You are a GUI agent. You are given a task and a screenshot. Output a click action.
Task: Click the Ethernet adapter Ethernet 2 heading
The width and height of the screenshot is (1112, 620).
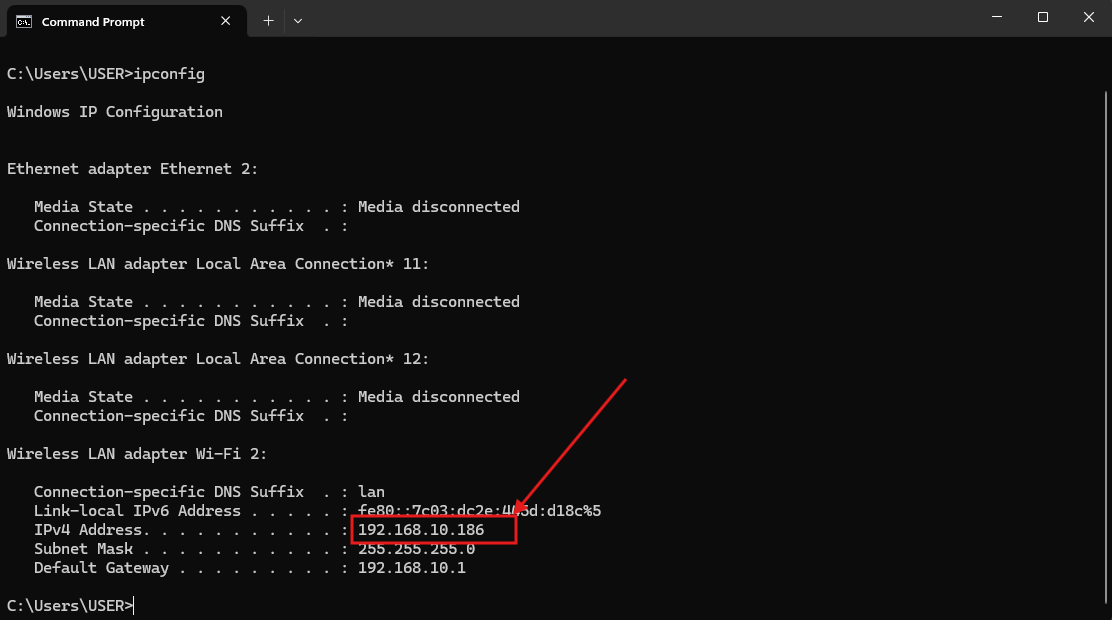coord(132,169)
